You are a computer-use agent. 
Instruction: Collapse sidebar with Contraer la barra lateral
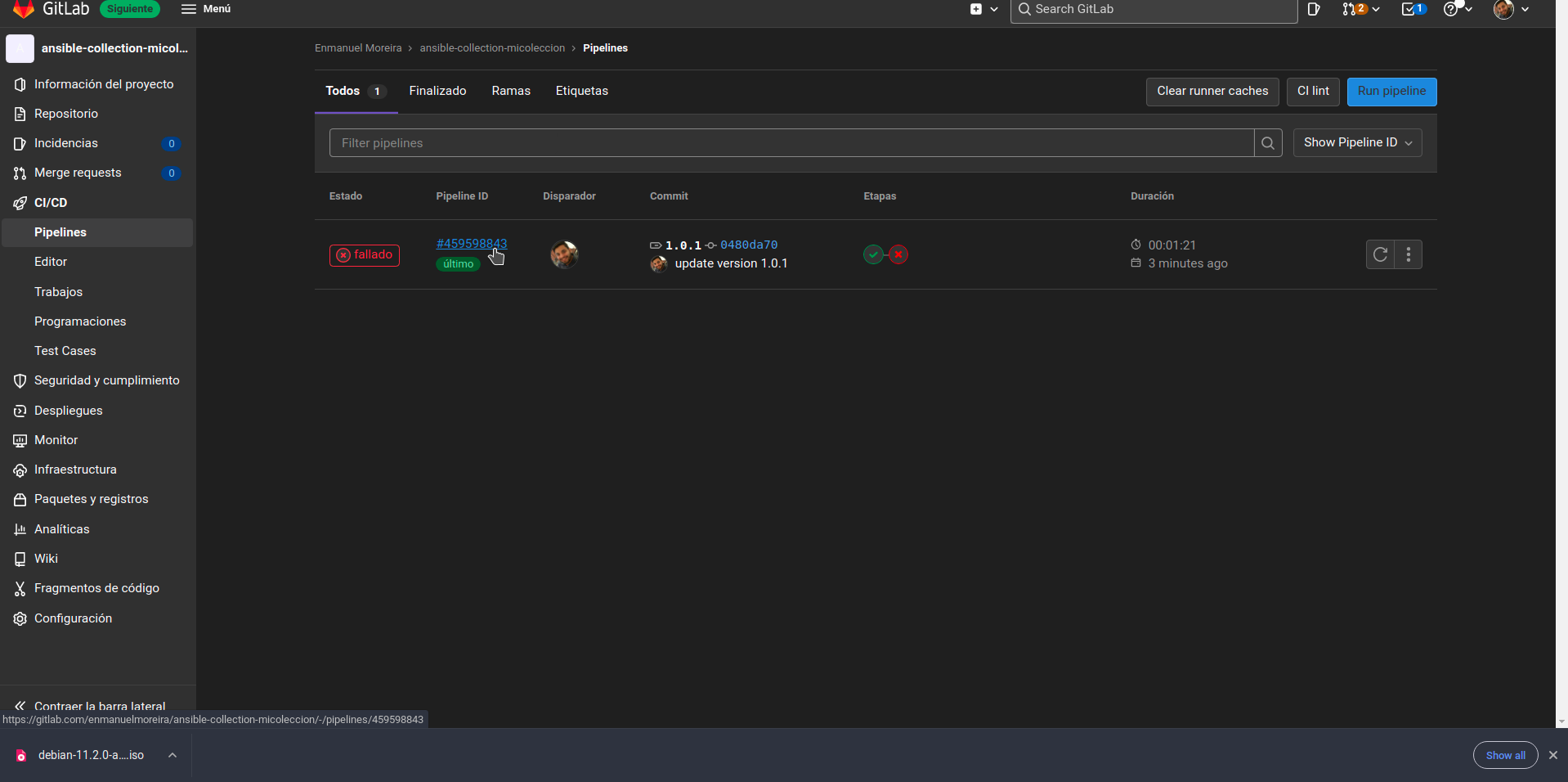[98, 705]
